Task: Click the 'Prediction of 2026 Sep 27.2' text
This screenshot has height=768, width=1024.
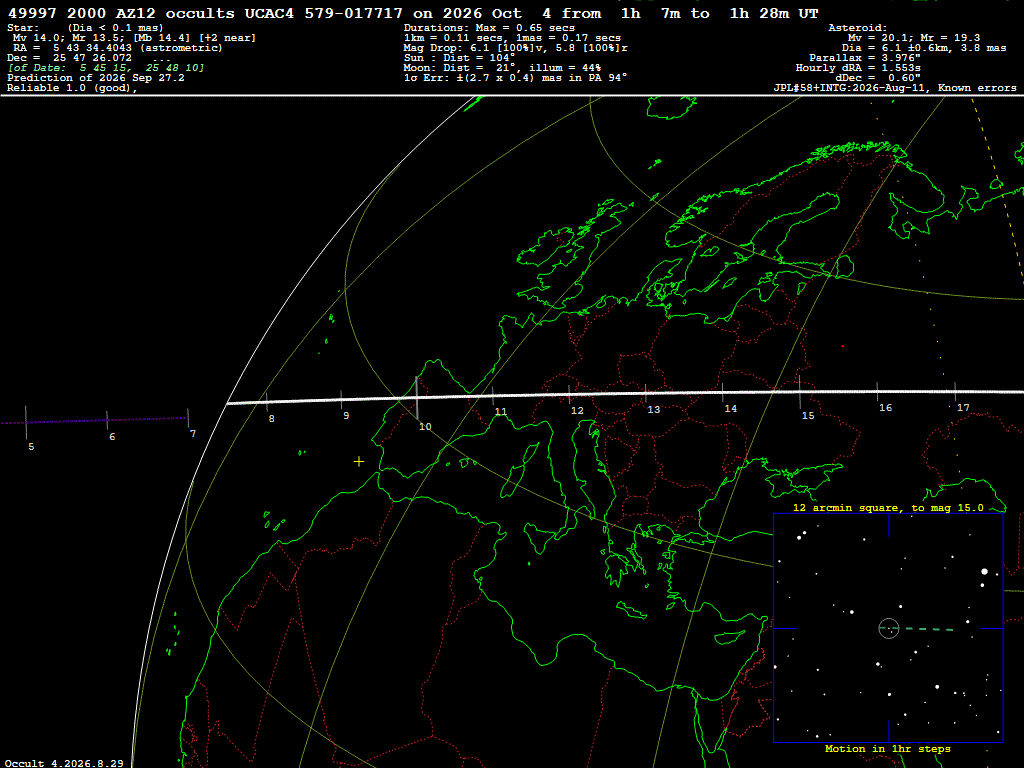Action: [96, 78]
